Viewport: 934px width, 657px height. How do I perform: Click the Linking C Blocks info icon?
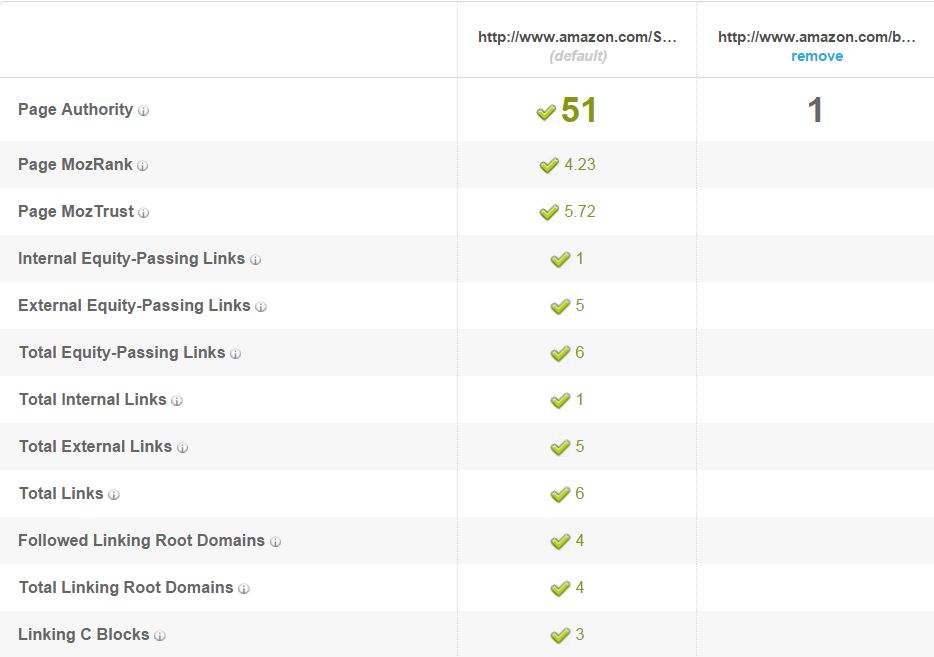point(162,635)
